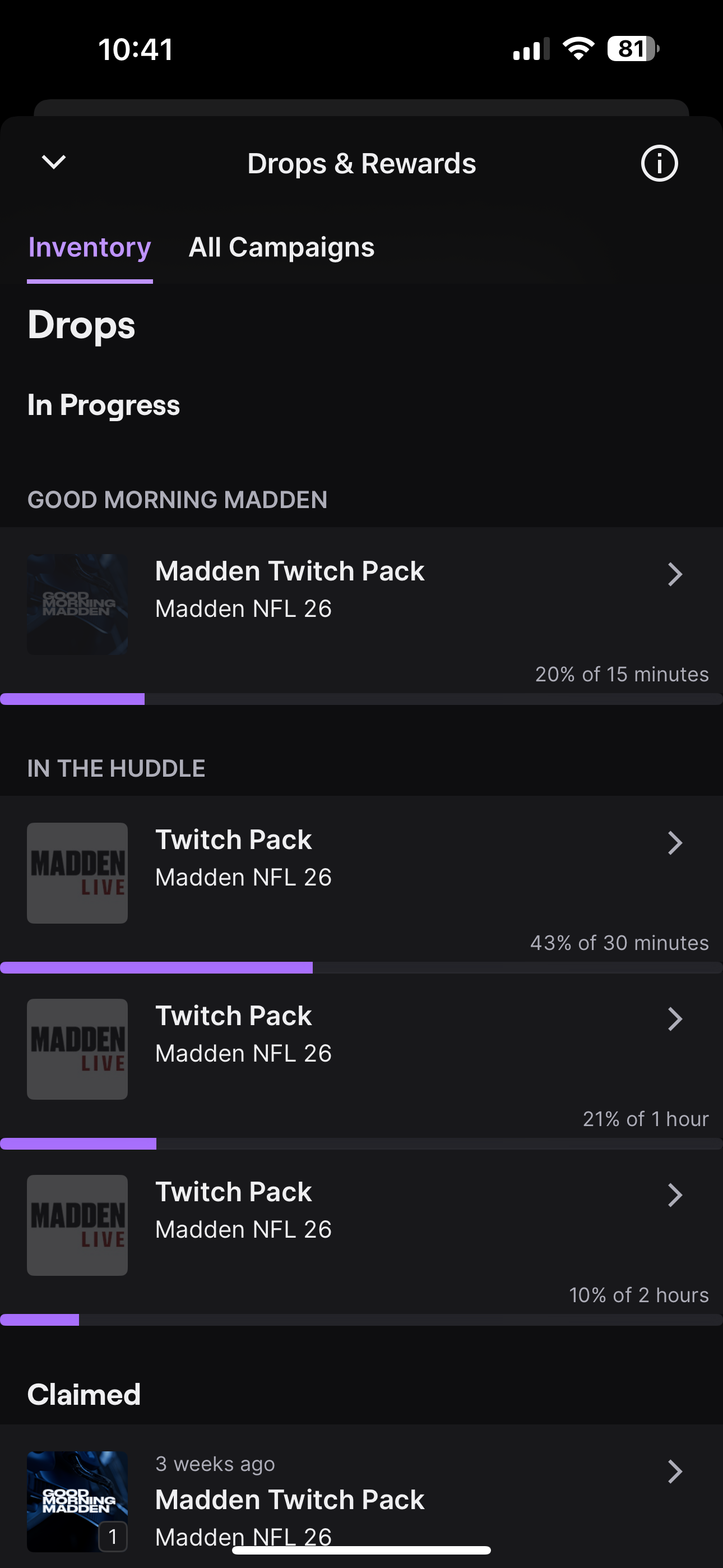Image resolution: width=723 pixels, height=1568 pixels.
Task: Expand Madden Twitch Pack 15 minutes drop chevron
Action: 674,574
